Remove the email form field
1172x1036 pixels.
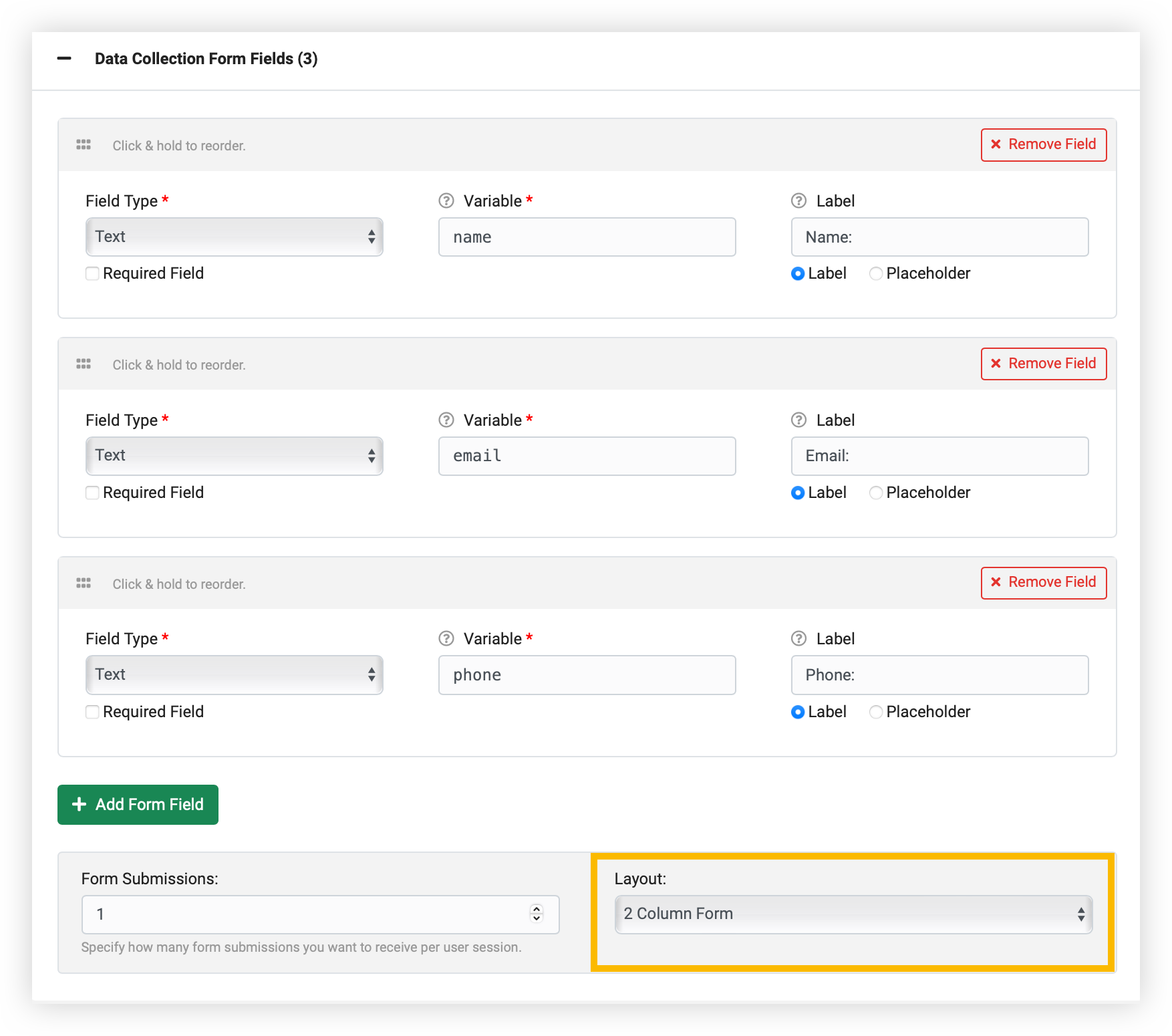(1043, 364)
